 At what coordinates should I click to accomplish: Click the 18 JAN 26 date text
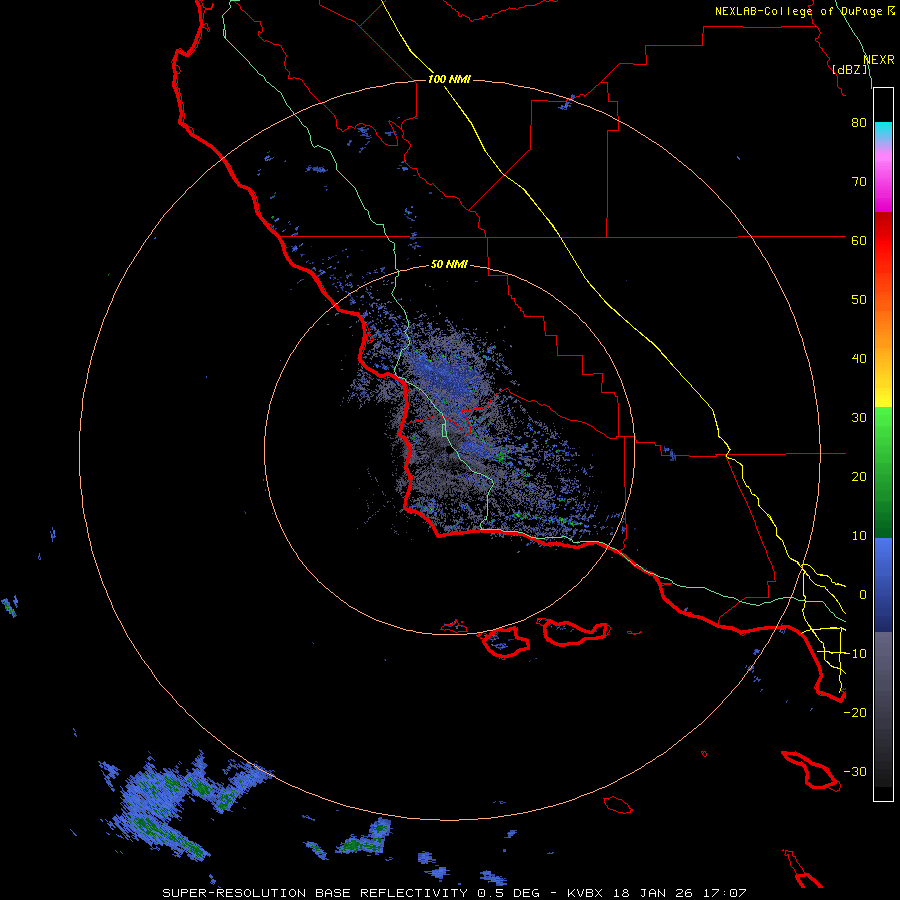coord(651,893)
